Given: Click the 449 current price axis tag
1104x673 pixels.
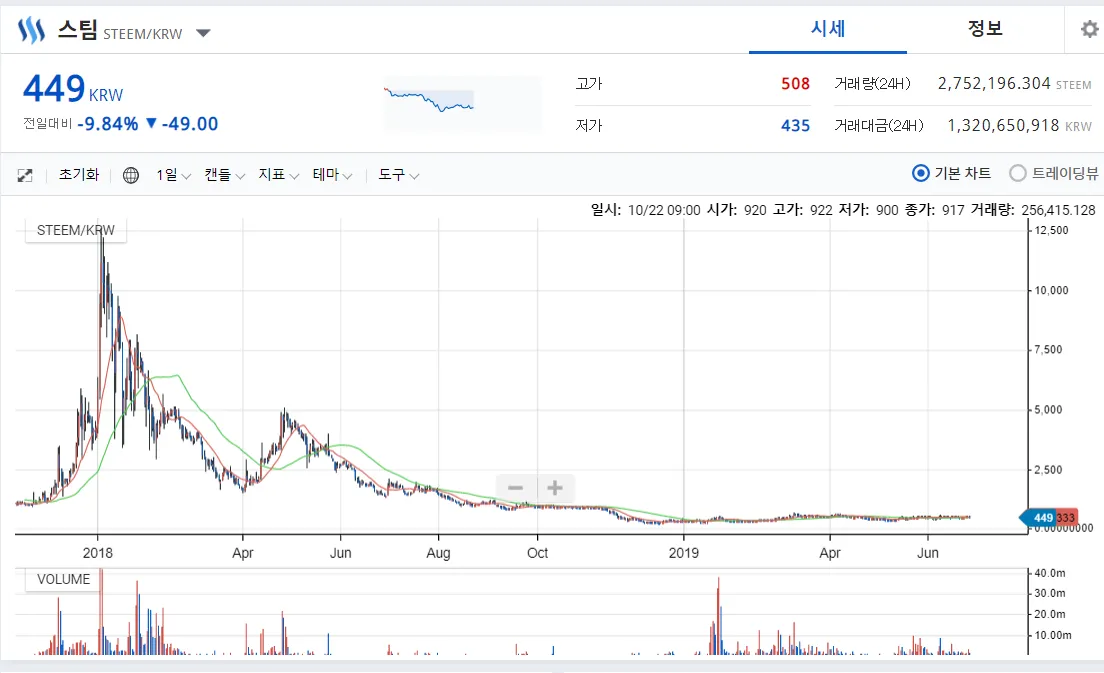Looking at the screenshot, I should [x=1038, y=517].
